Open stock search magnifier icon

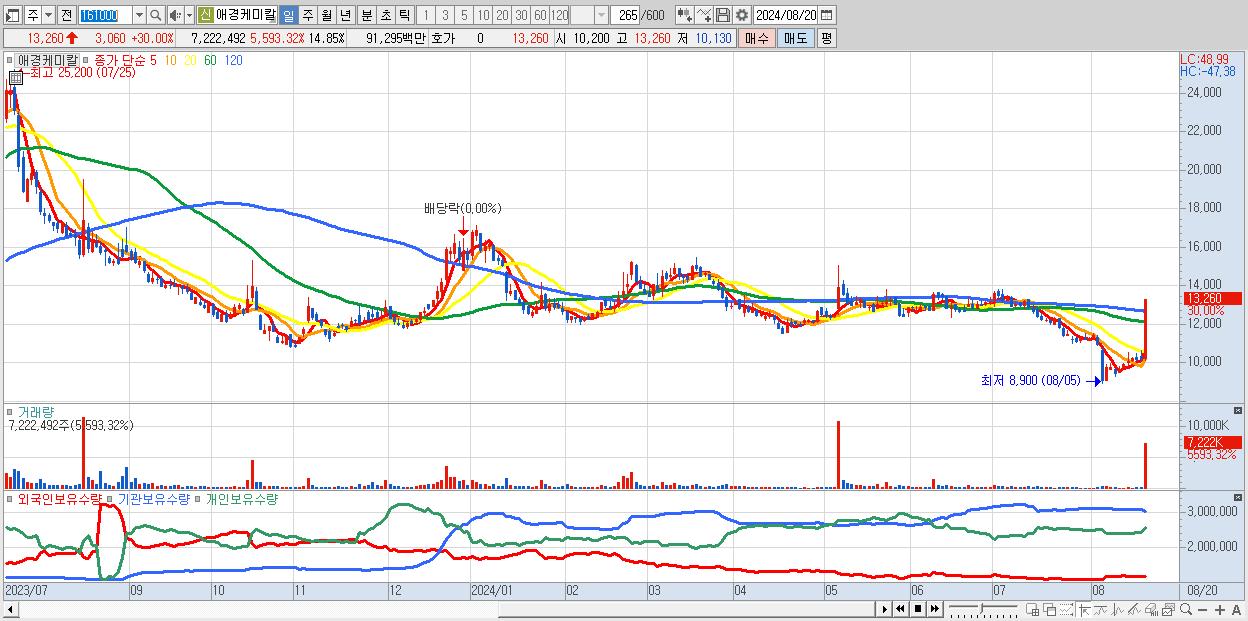(x=155, y=15)
